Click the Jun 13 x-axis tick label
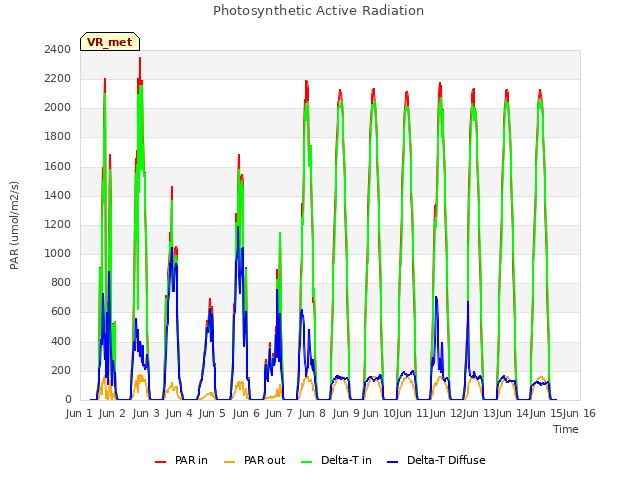Viewport: 640px width, 480px height. 479,413
